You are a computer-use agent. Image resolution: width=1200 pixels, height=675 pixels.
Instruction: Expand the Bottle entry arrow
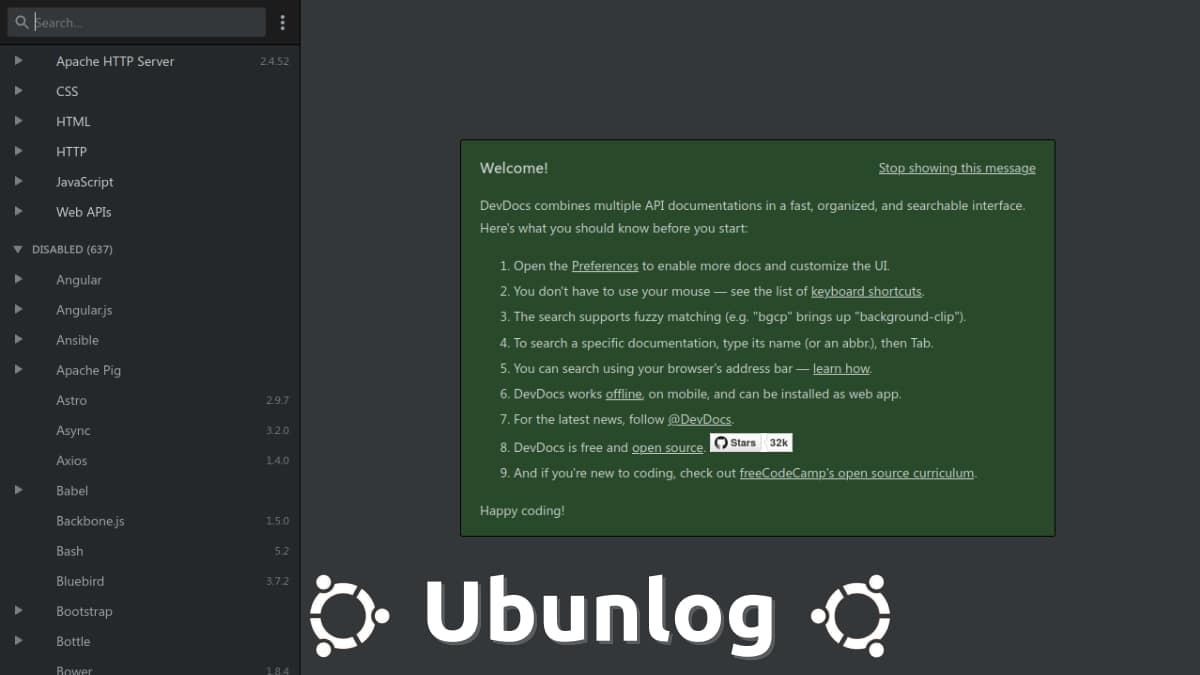tap(18, 641)
